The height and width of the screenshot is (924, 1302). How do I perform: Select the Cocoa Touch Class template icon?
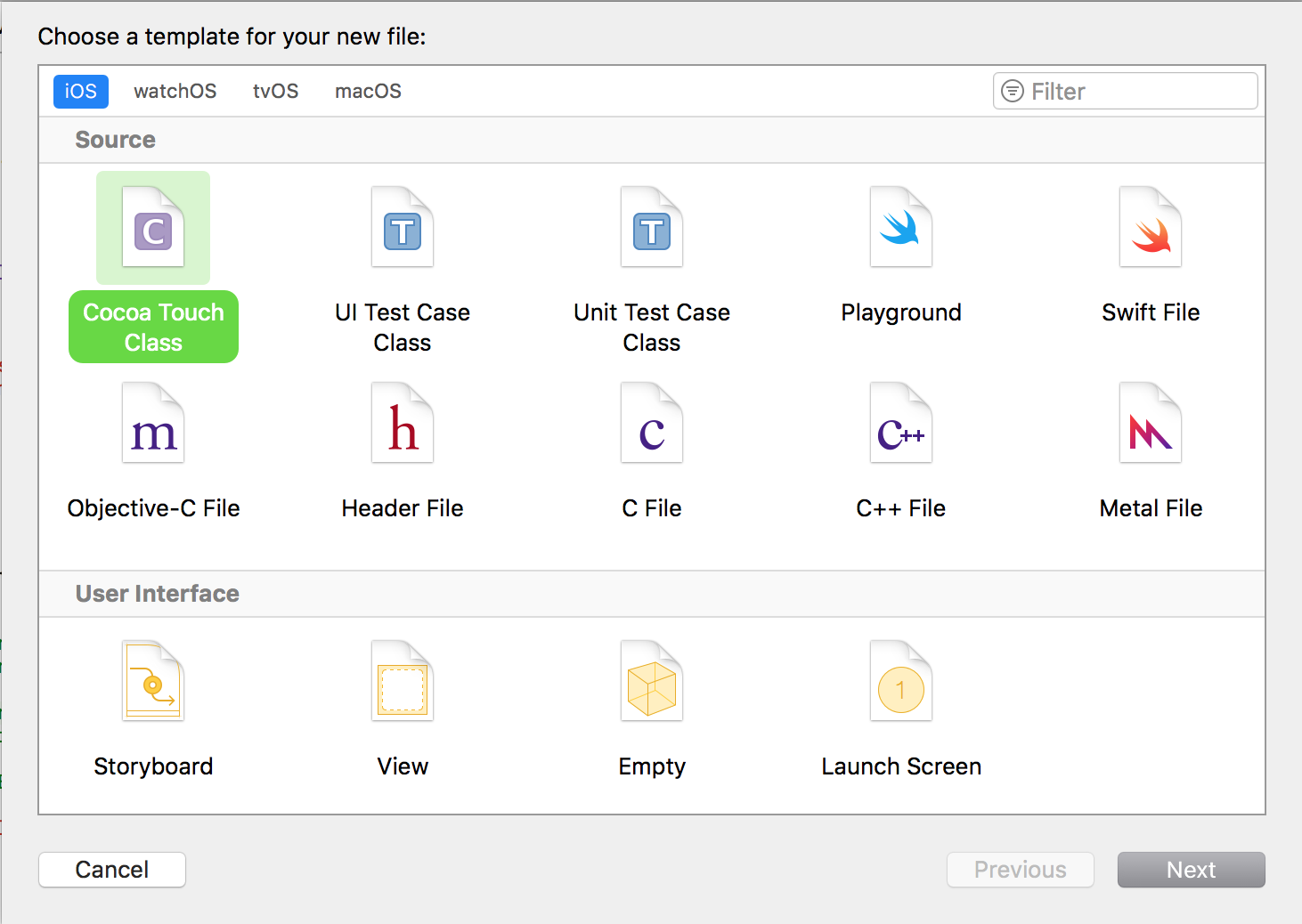point(153,227)
